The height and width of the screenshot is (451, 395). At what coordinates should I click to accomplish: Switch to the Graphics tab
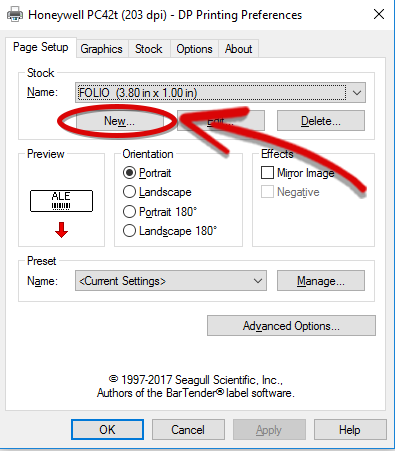click(x=102, y=49)
